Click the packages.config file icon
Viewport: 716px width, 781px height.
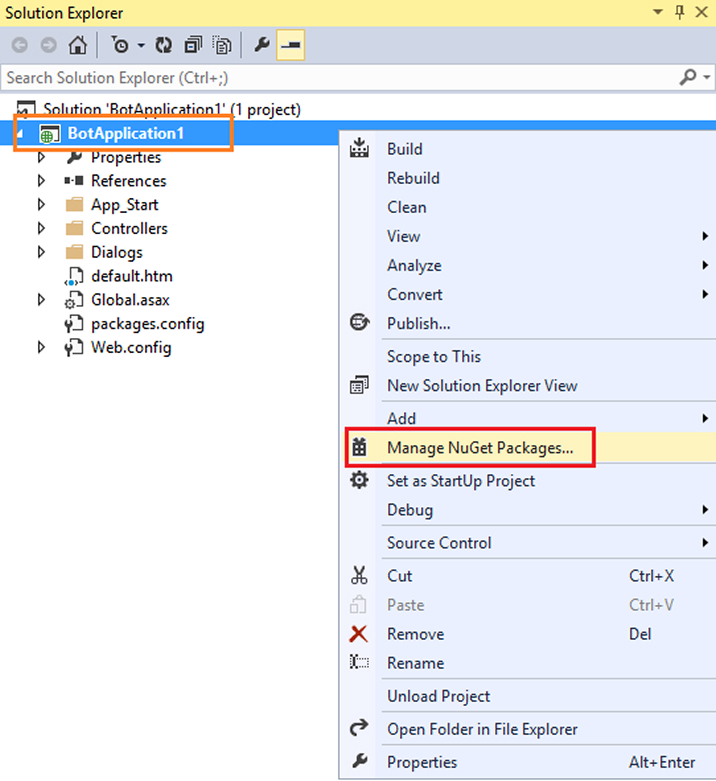(x=74, y=324)
